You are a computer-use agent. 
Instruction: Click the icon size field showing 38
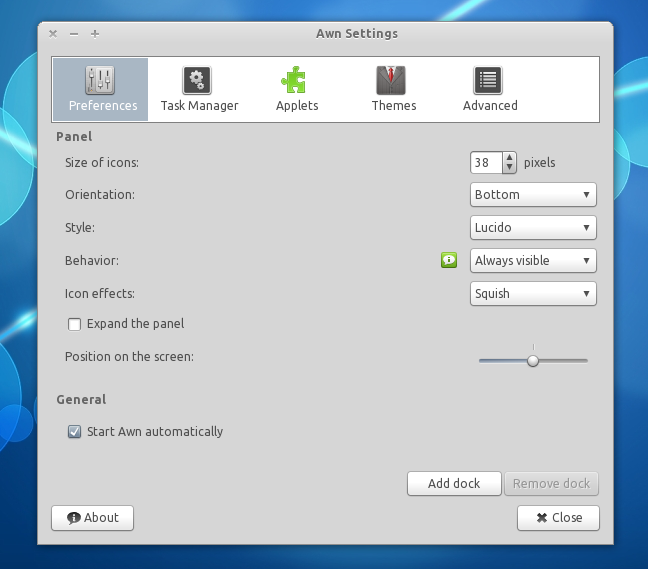coord(486,163)
